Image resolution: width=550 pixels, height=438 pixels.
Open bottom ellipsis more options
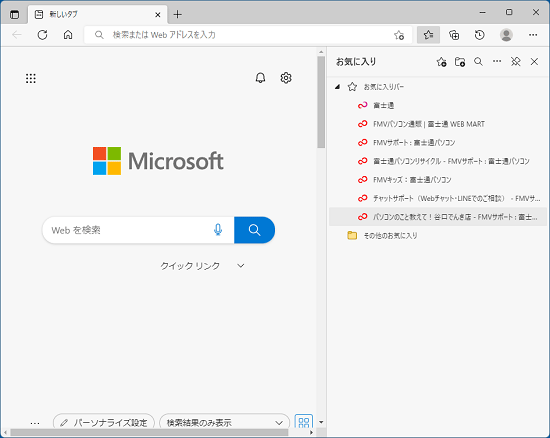click(x=35, y=423)
